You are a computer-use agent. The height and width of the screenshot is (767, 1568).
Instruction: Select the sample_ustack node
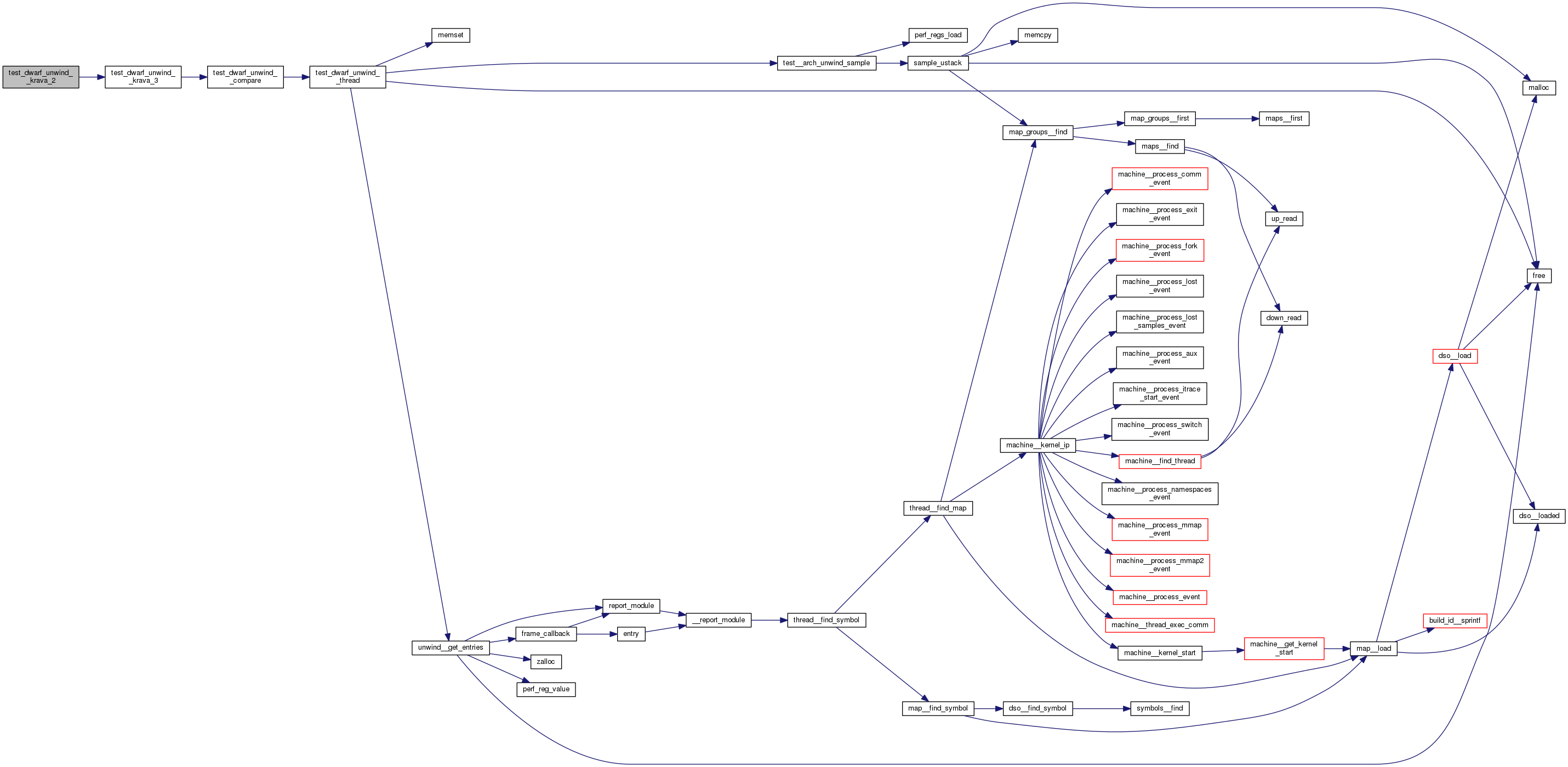937,63
